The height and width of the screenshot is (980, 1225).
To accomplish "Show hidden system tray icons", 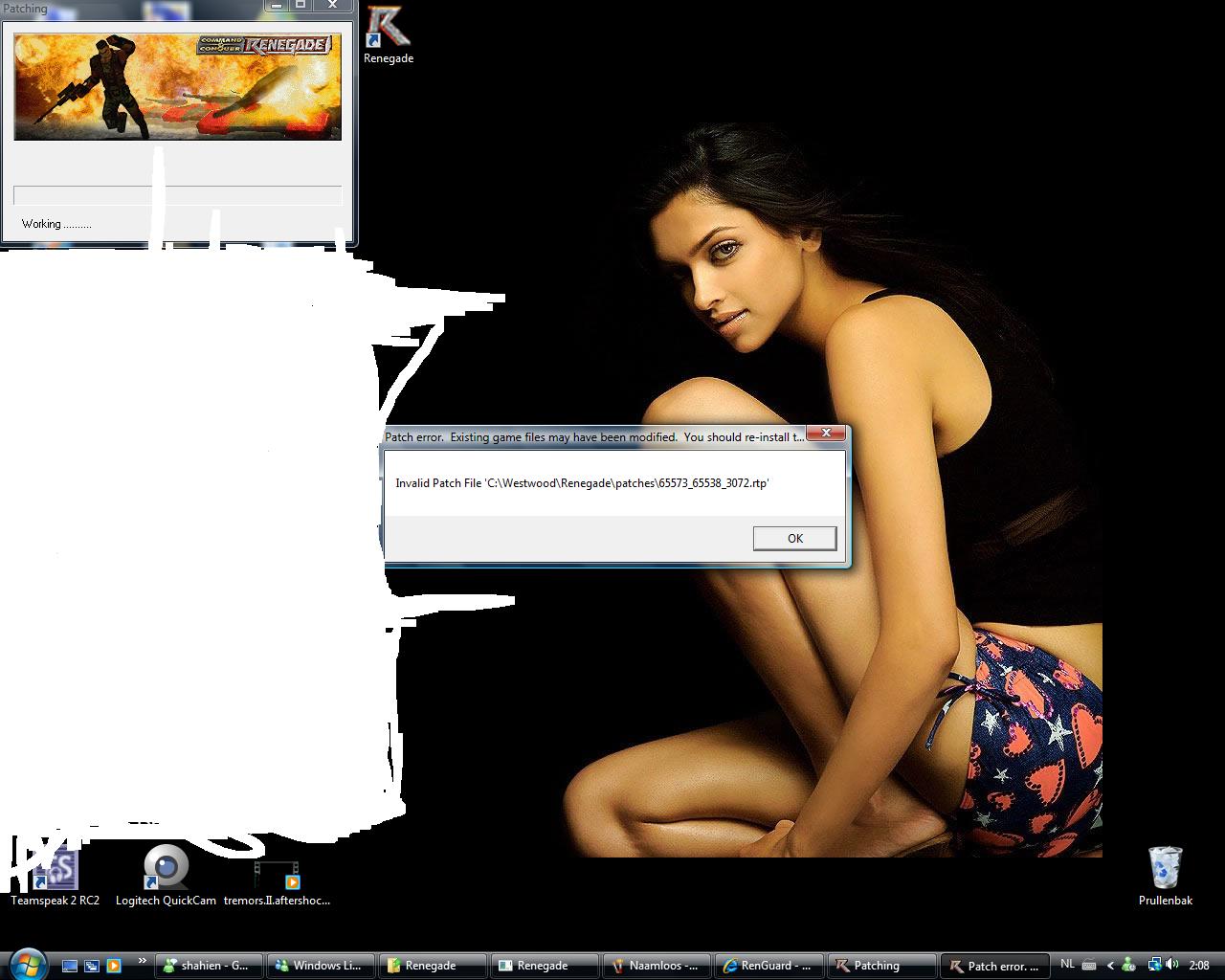I will [1110, 966].
